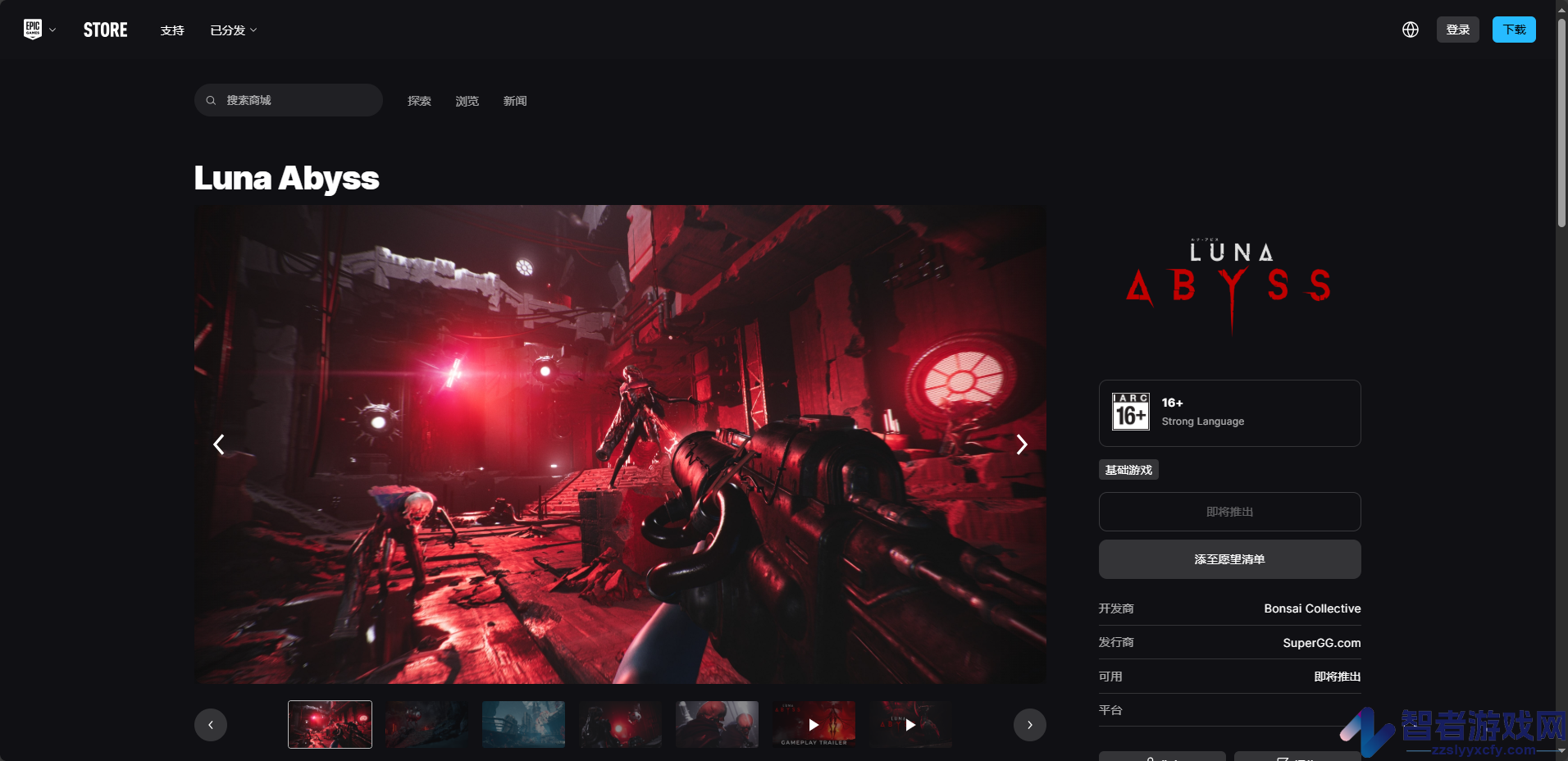
Task: Play the last Luna Abyss video thumbnail
Action: (910, 724)
